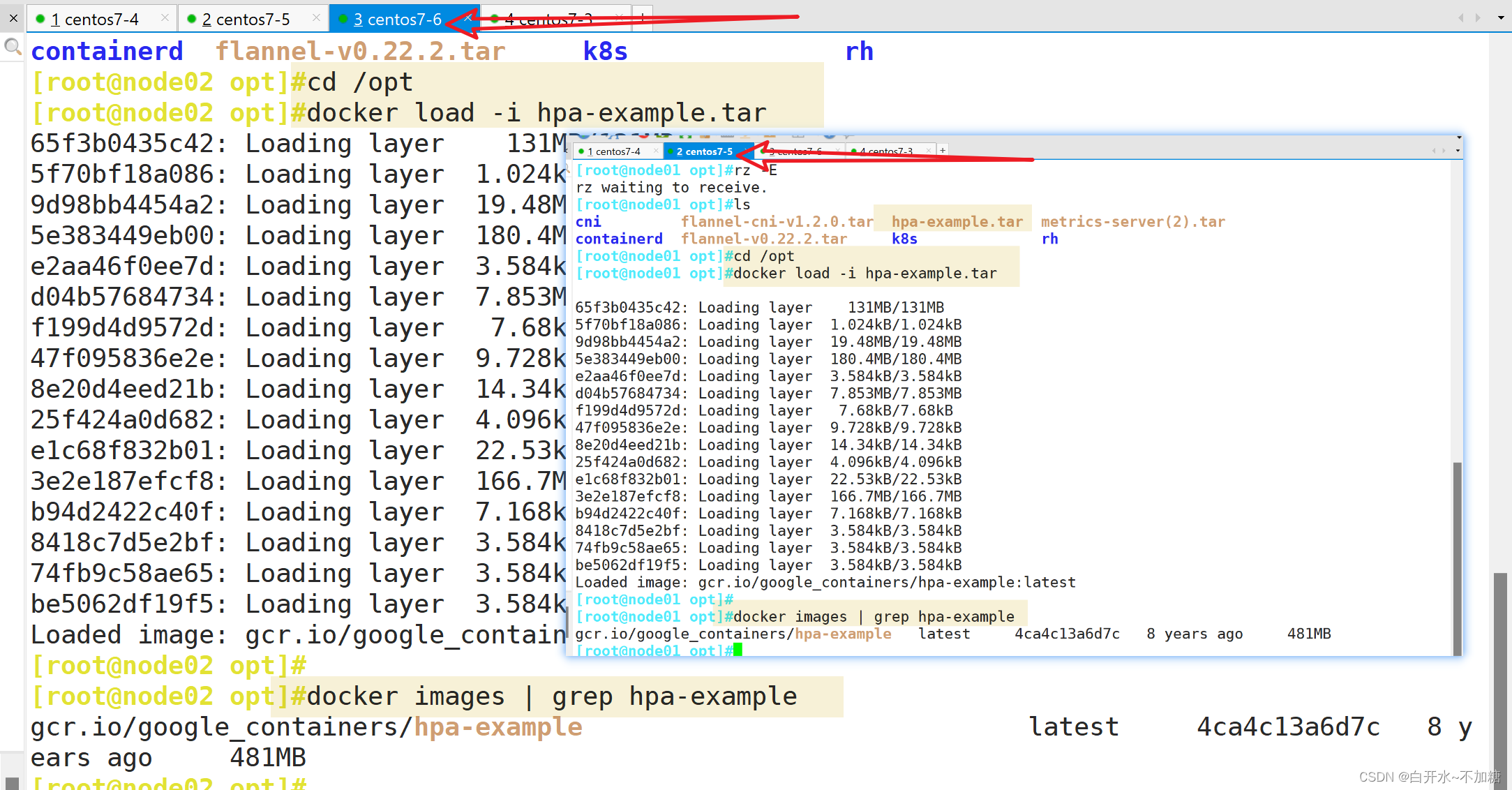Click the green status dot on centos7-5 tab
This screenshot has height=790, width=1512.
(192, 19)
